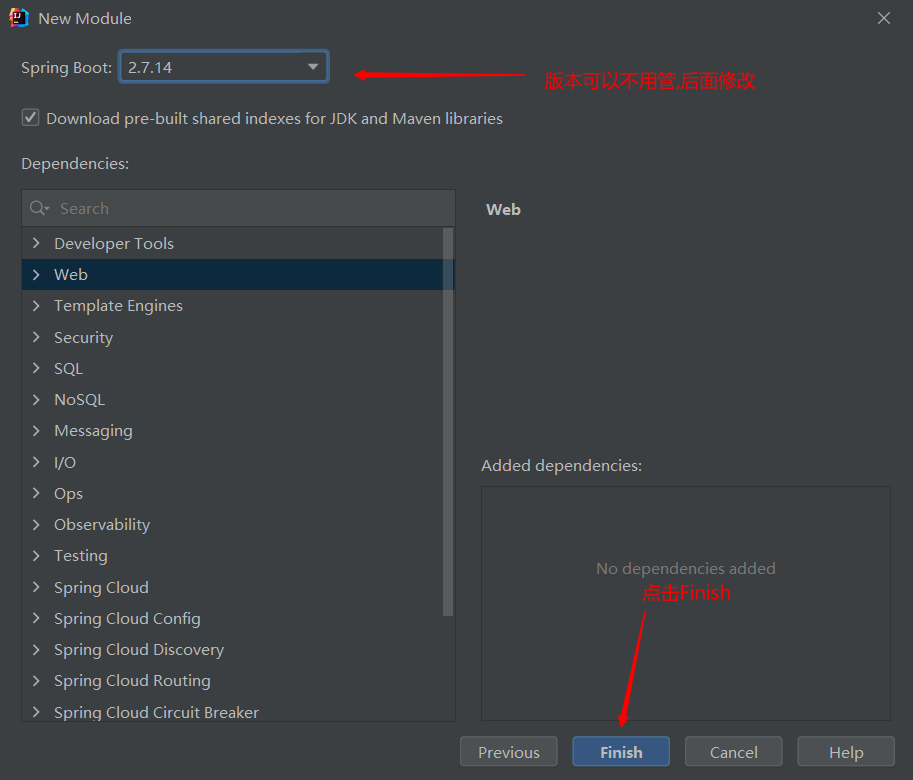The height and width of the screenshot is (780, 913).
Task: Select the SQL row
Action: click(x=232, y=368)
